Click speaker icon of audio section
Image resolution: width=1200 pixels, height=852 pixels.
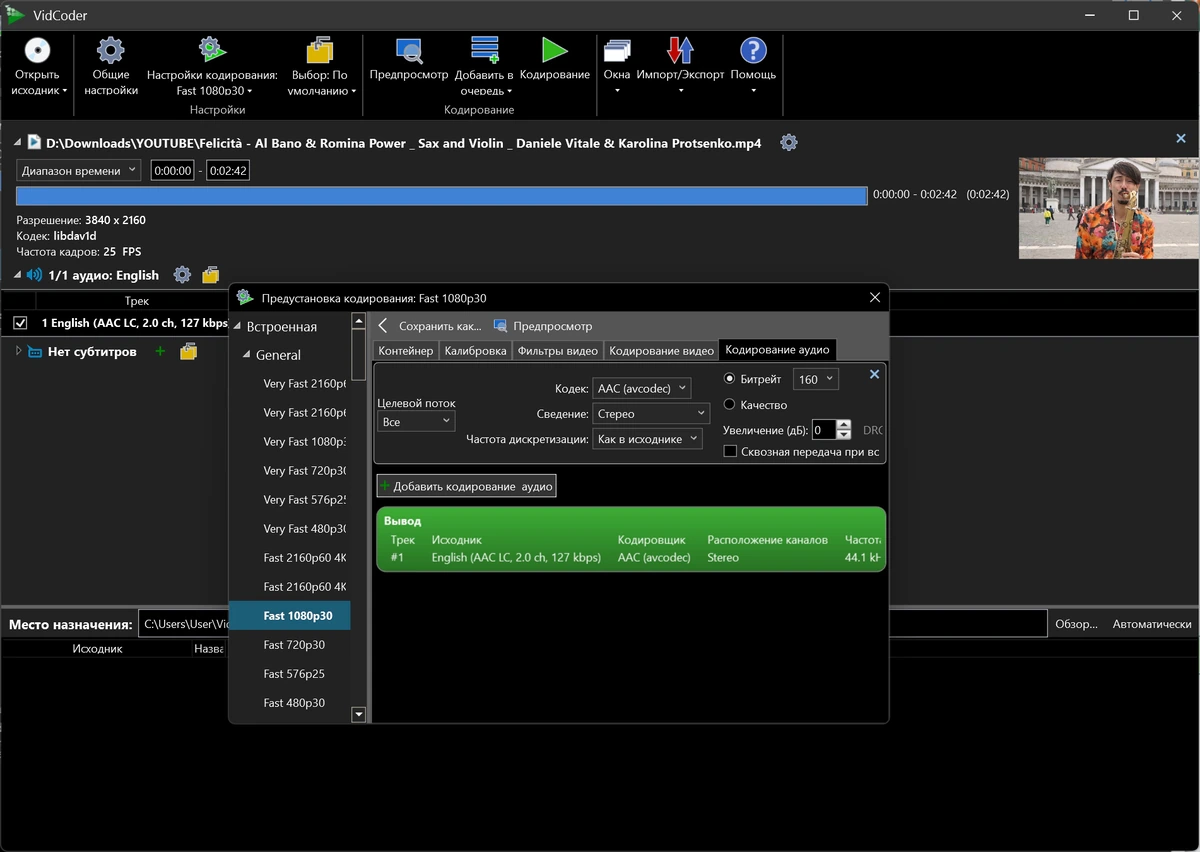click(35, 275)
